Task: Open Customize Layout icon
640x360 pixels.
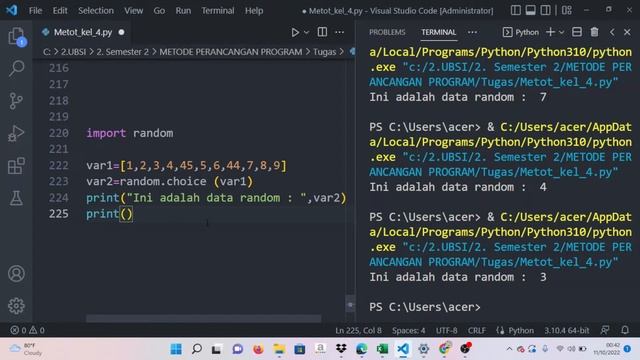Action: (567, 10)
